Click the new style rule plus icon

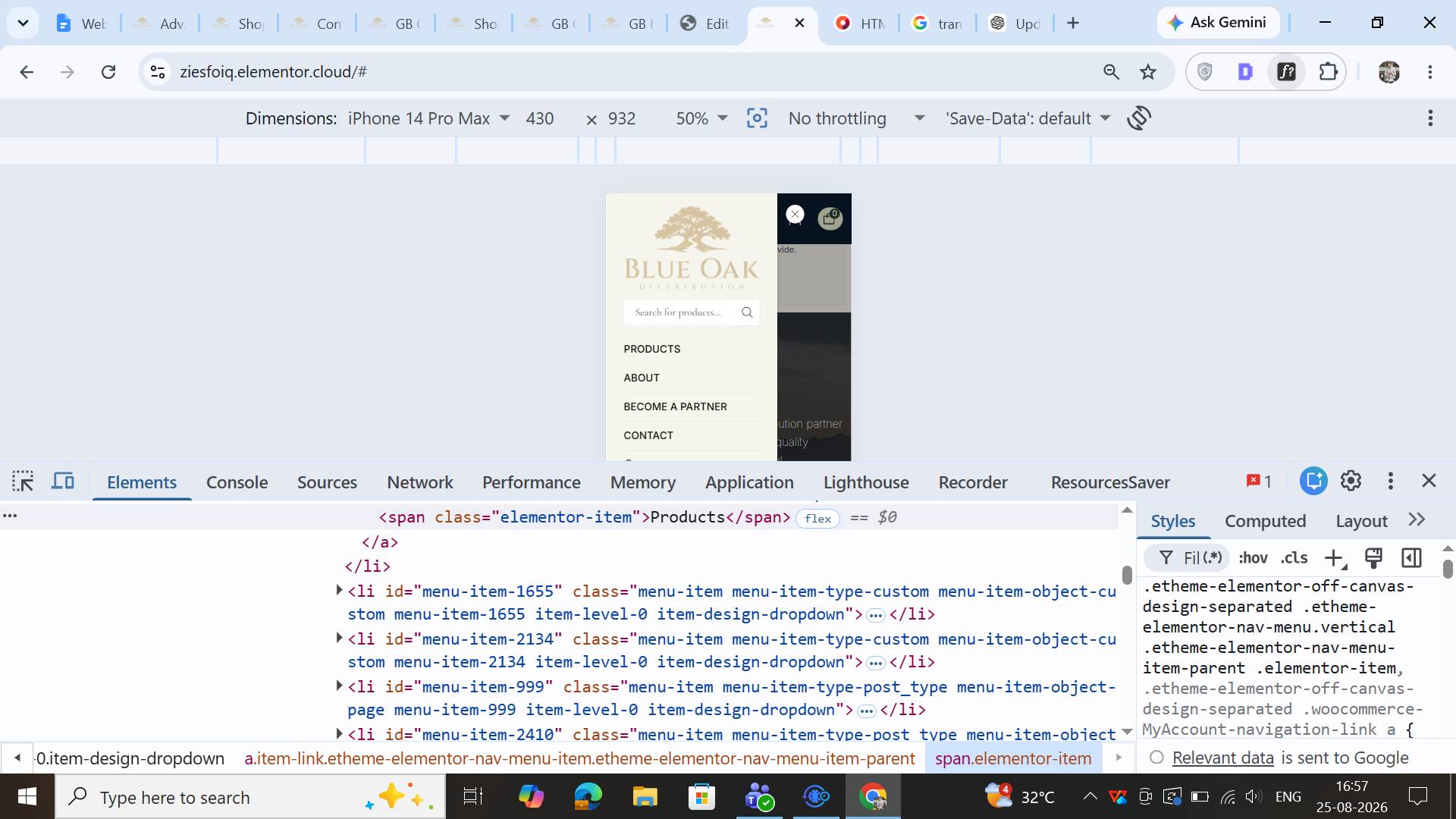coord(1335,558)
